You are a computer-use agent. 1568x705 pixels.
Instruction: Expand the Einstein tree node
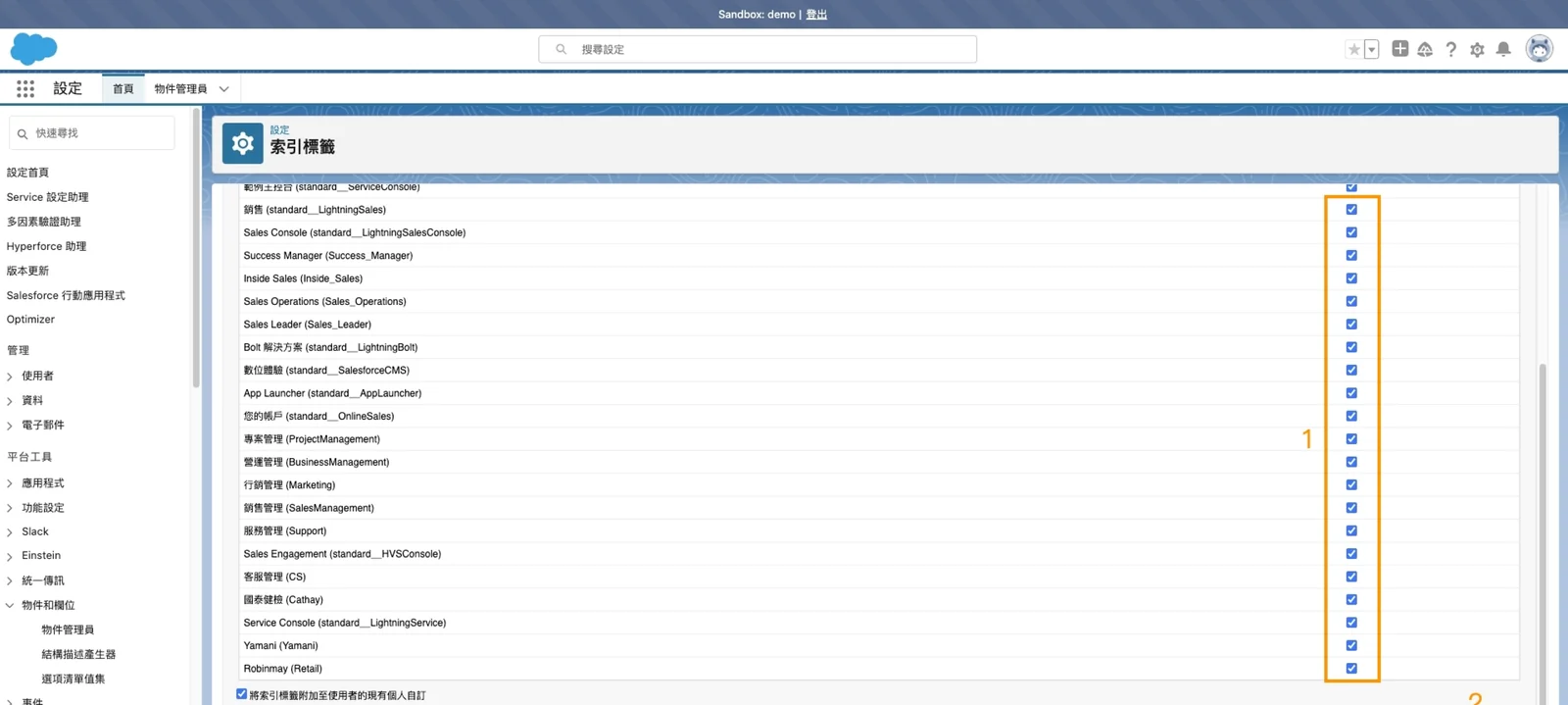tap(10, 556)
